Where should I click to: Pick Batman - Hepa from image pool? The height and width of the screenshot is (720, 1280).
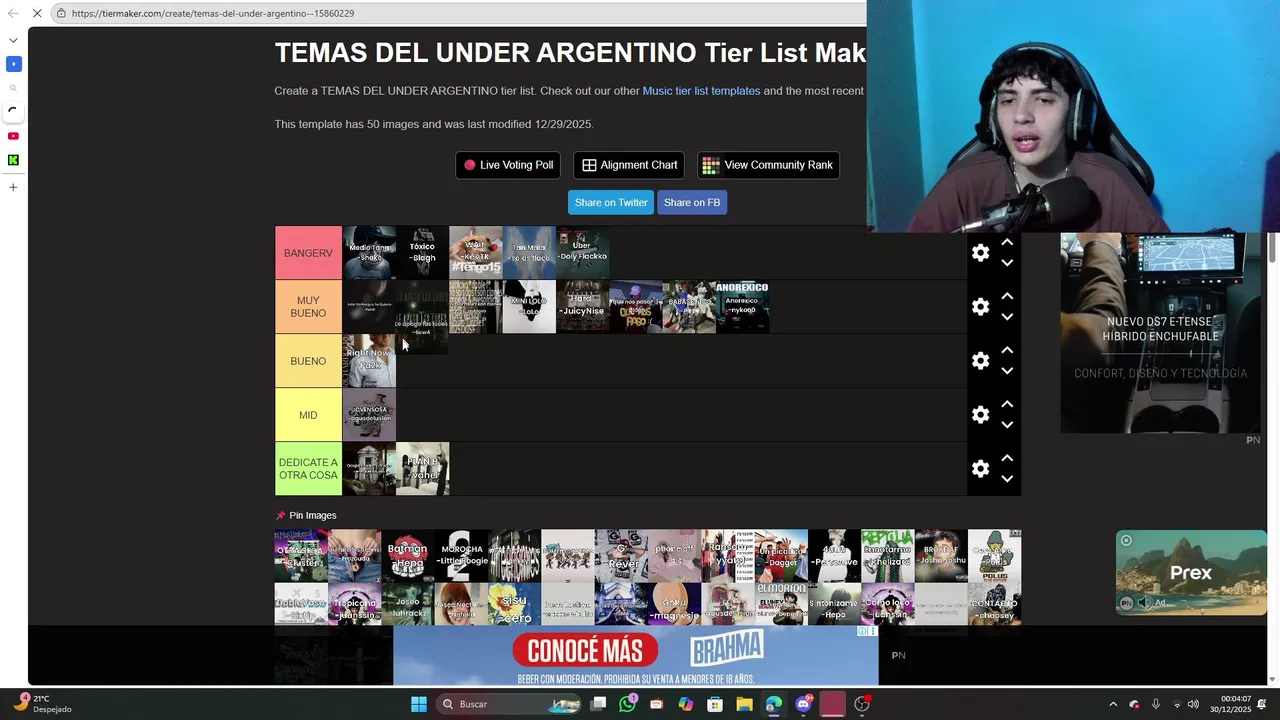pyautogui.click(x=408, y=556)
